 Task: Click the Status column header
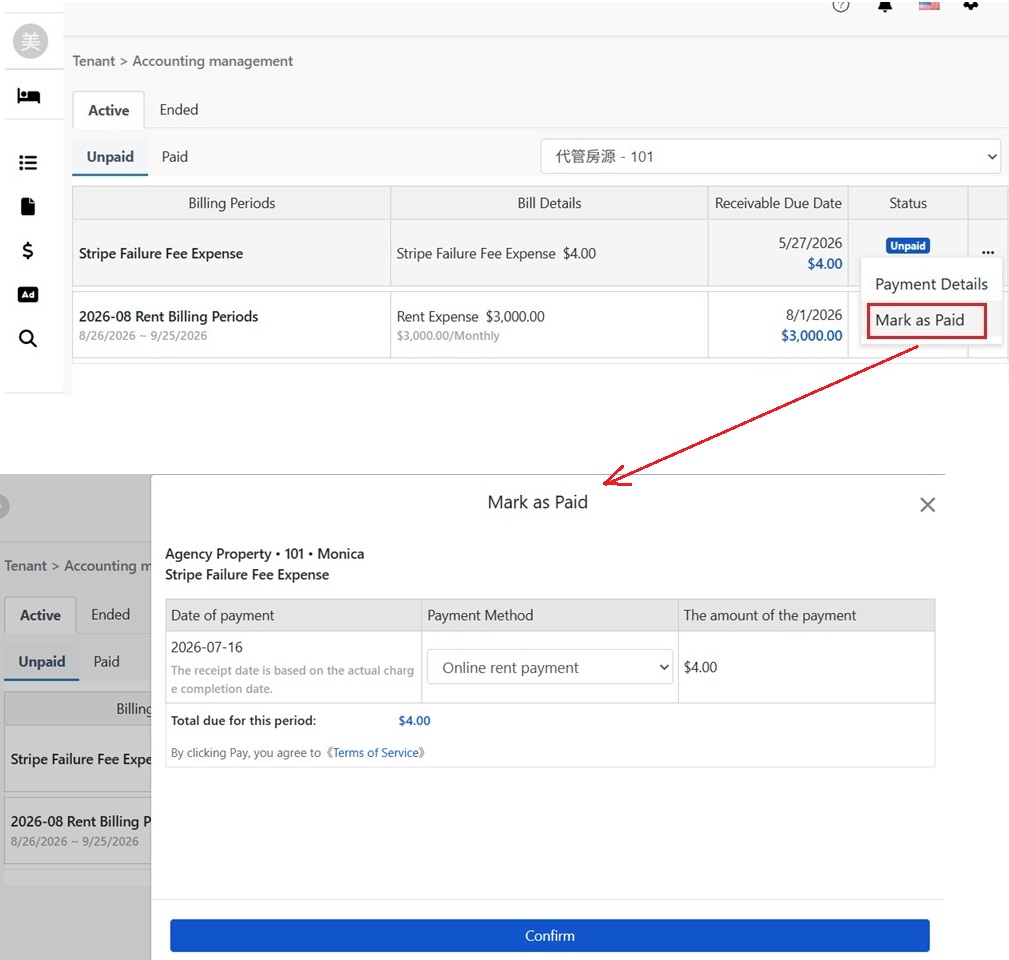(907, 203)
